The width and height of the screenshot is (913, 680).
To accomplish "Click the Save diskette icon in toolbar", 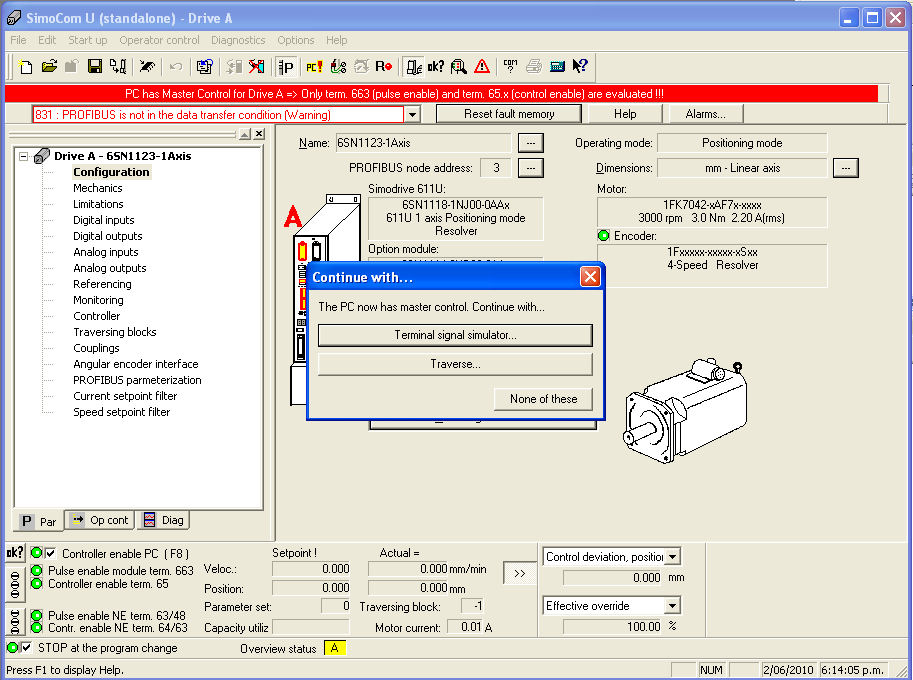I will coord(94,67).
